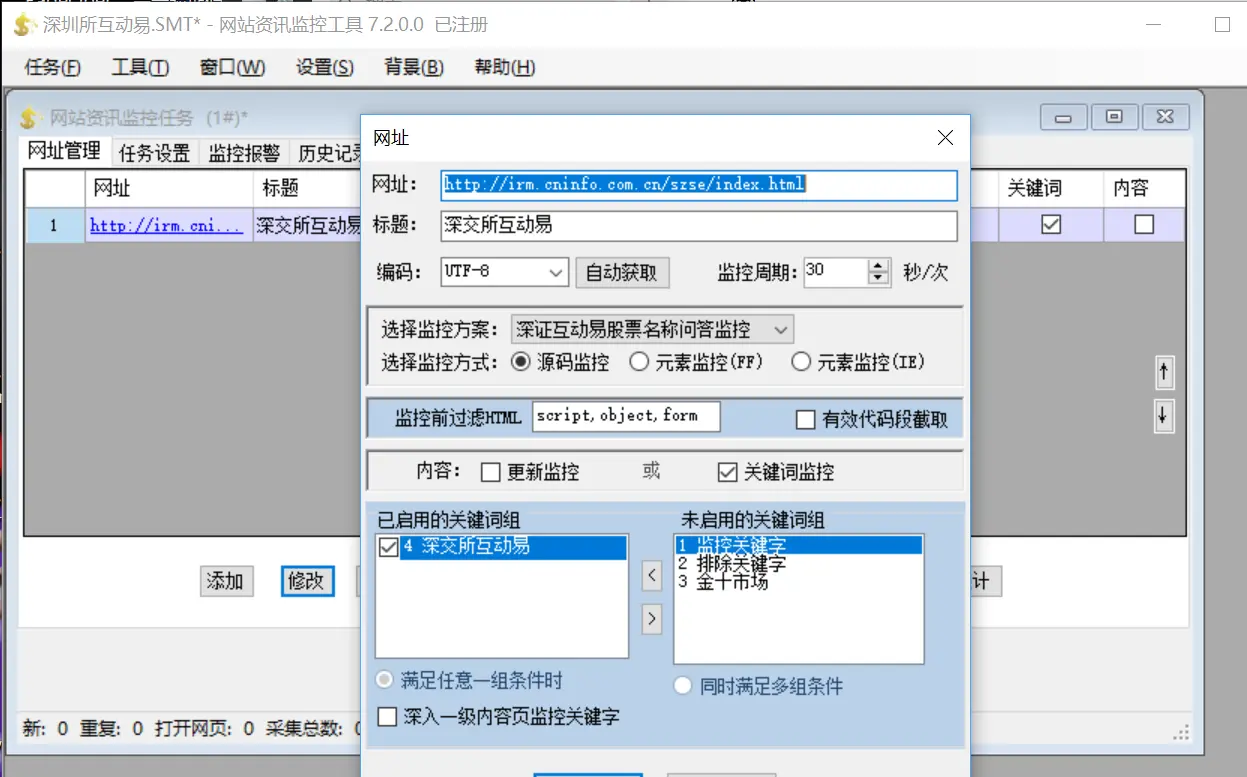Select 同时满足多组条件 radio option

(683, 686)
